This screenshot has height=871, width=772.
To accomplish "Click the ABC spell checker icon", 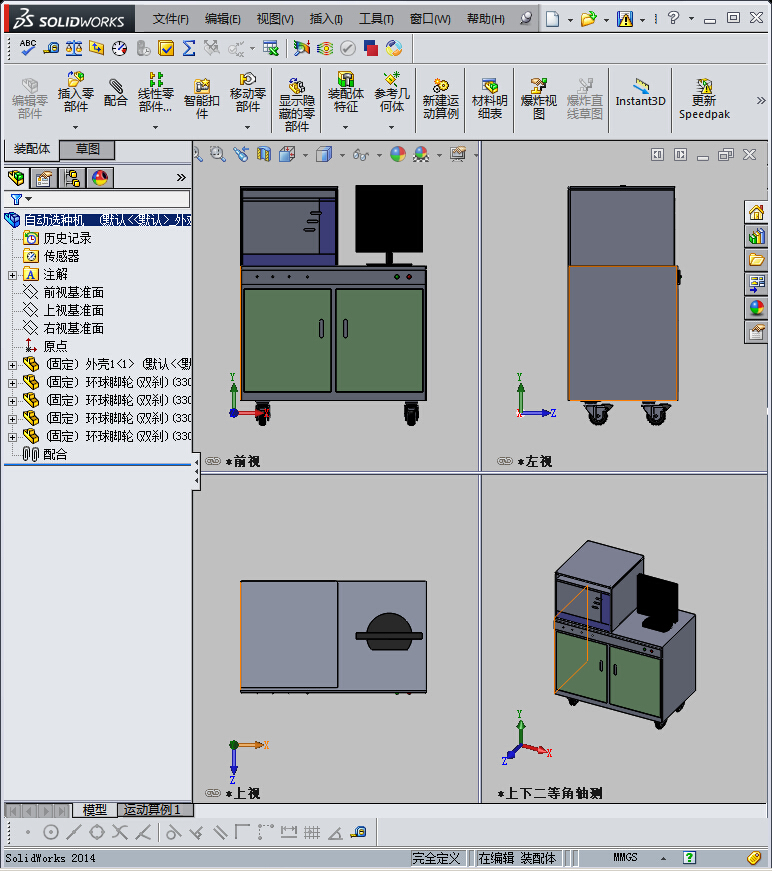I will click(27, 48).
